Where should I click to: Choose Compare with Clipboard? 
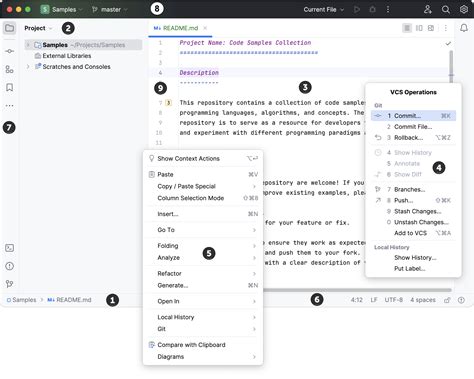[x=203, y=345]
